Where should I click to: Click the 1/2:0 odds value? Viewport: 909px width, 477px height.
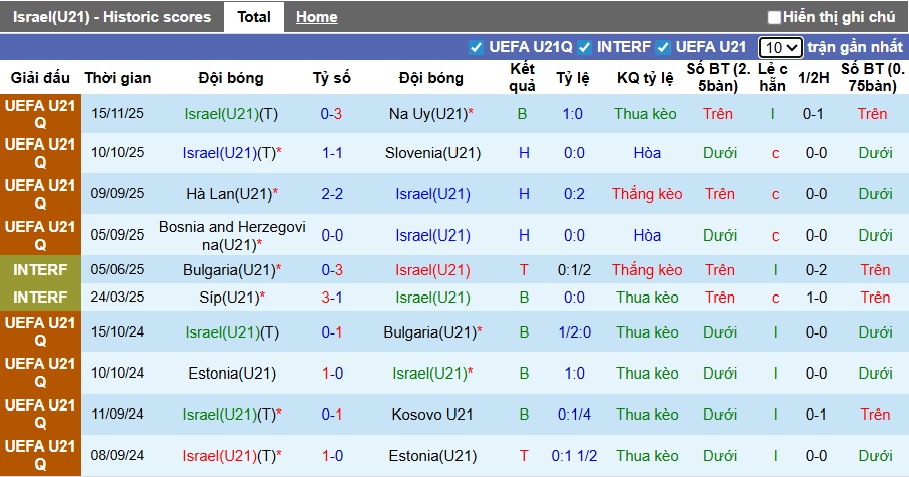574,332
